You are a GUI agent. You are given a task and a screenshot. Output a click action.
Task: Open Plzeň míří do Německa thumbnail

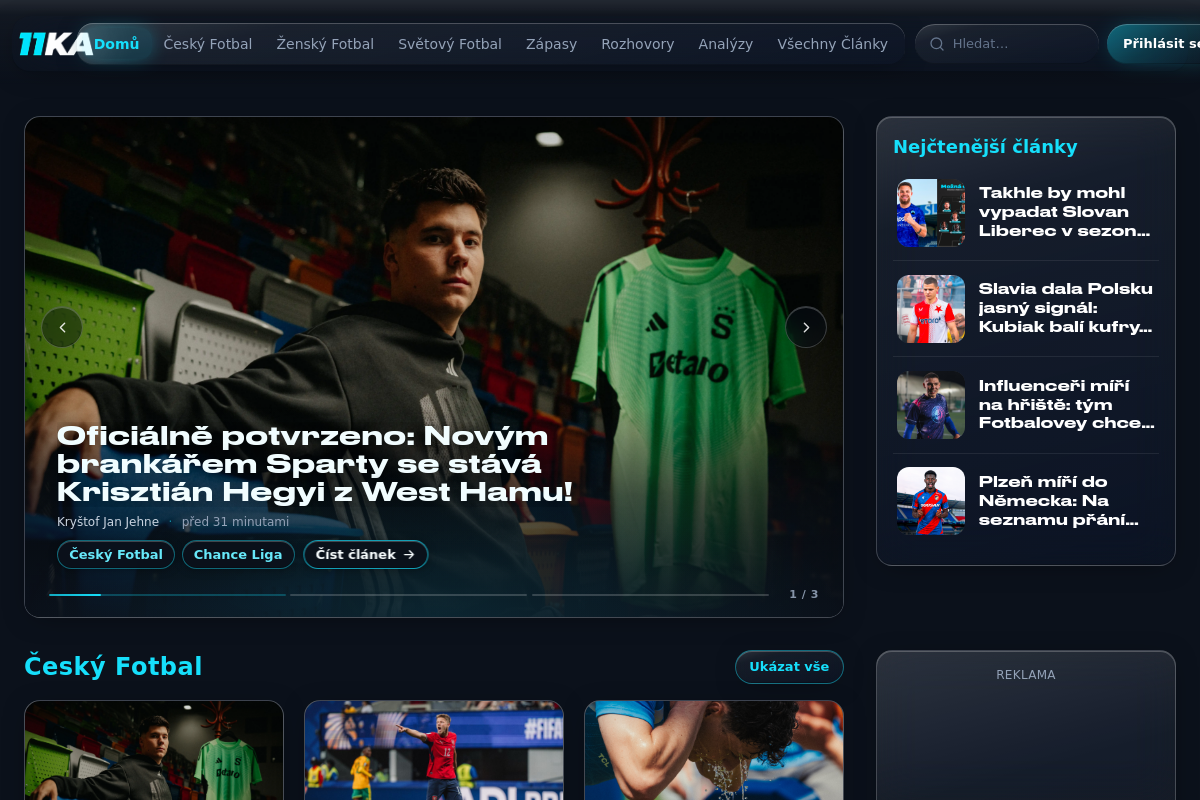[931, 501]
